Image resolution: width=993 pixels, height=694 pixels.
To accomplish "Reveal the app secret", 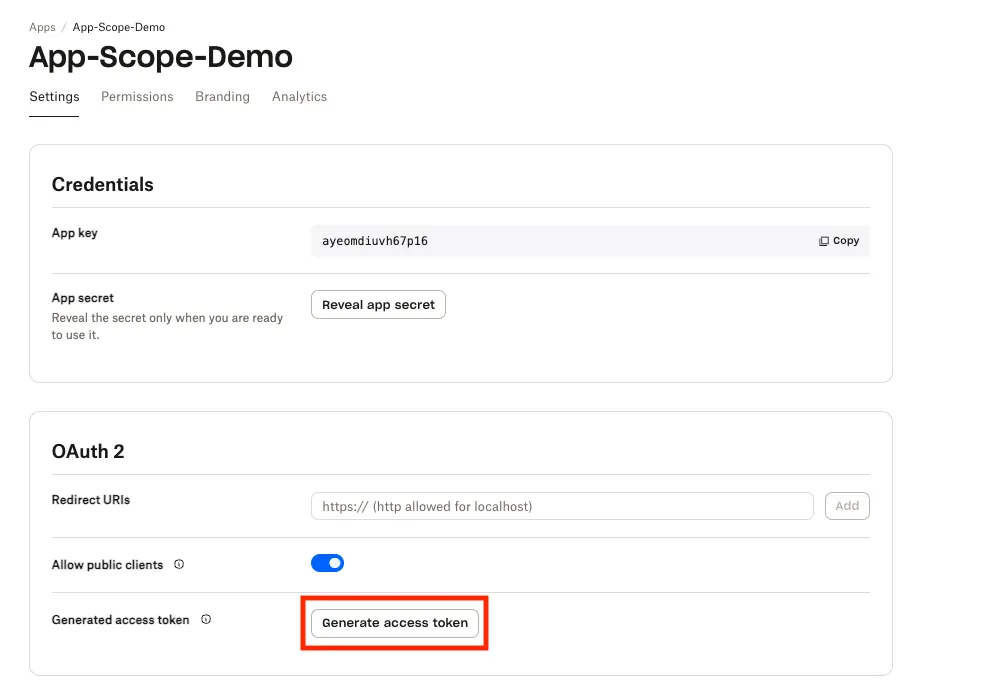I will [378, 305].
